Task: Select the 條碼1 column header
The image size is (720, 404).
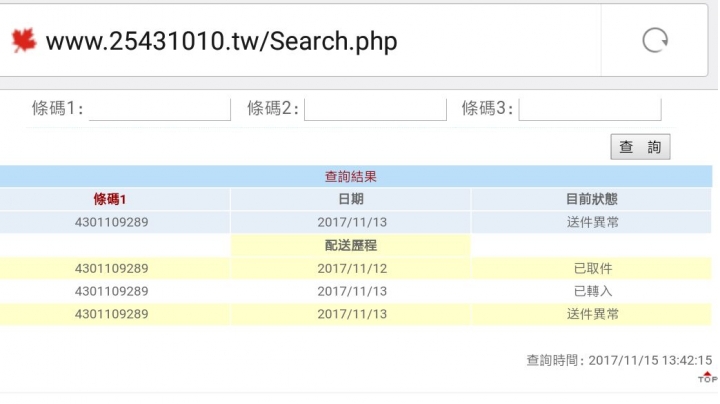Action: point(110,199)
